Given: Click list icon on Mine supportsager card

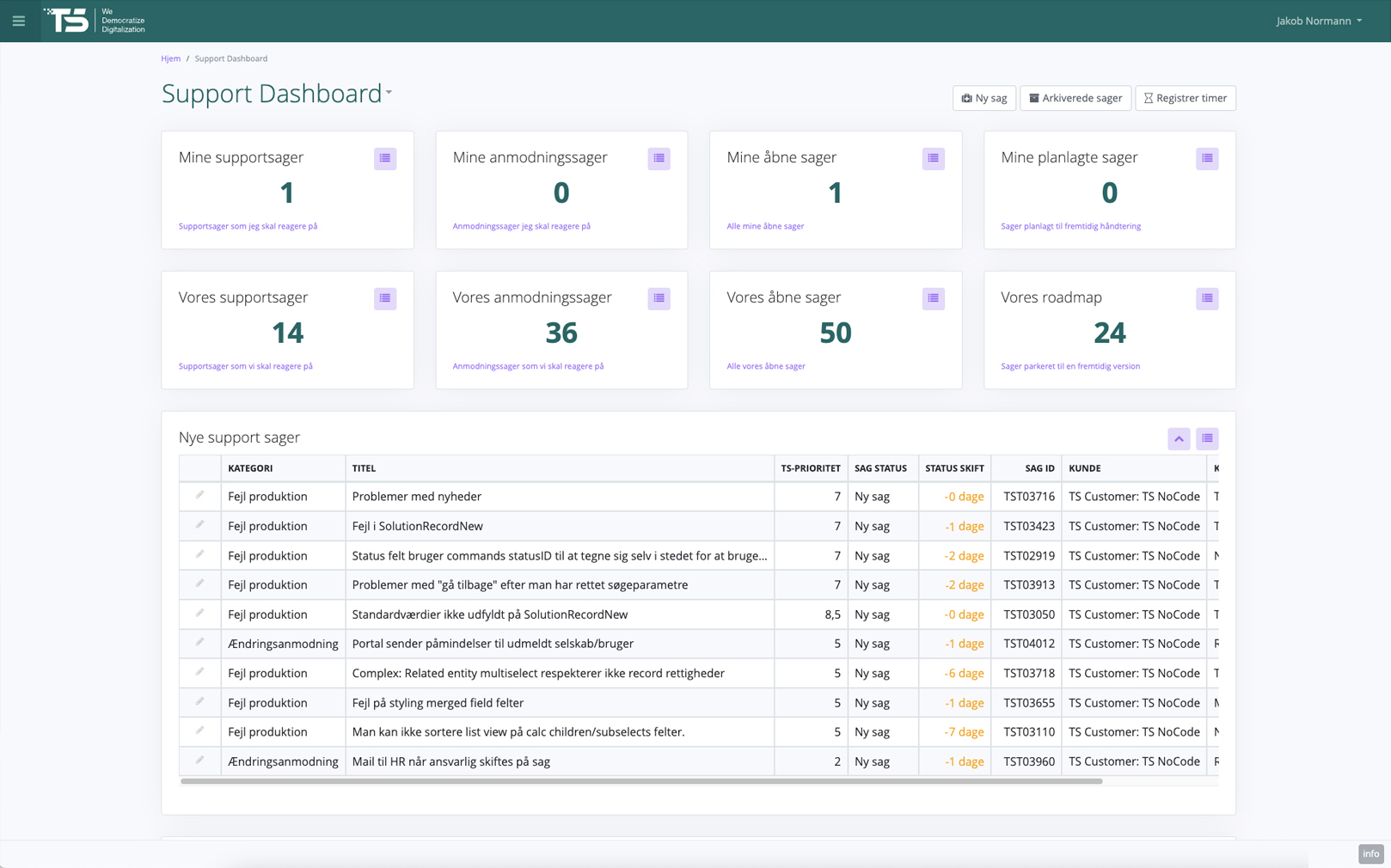Looking at the screenshot, I should 384,158.
